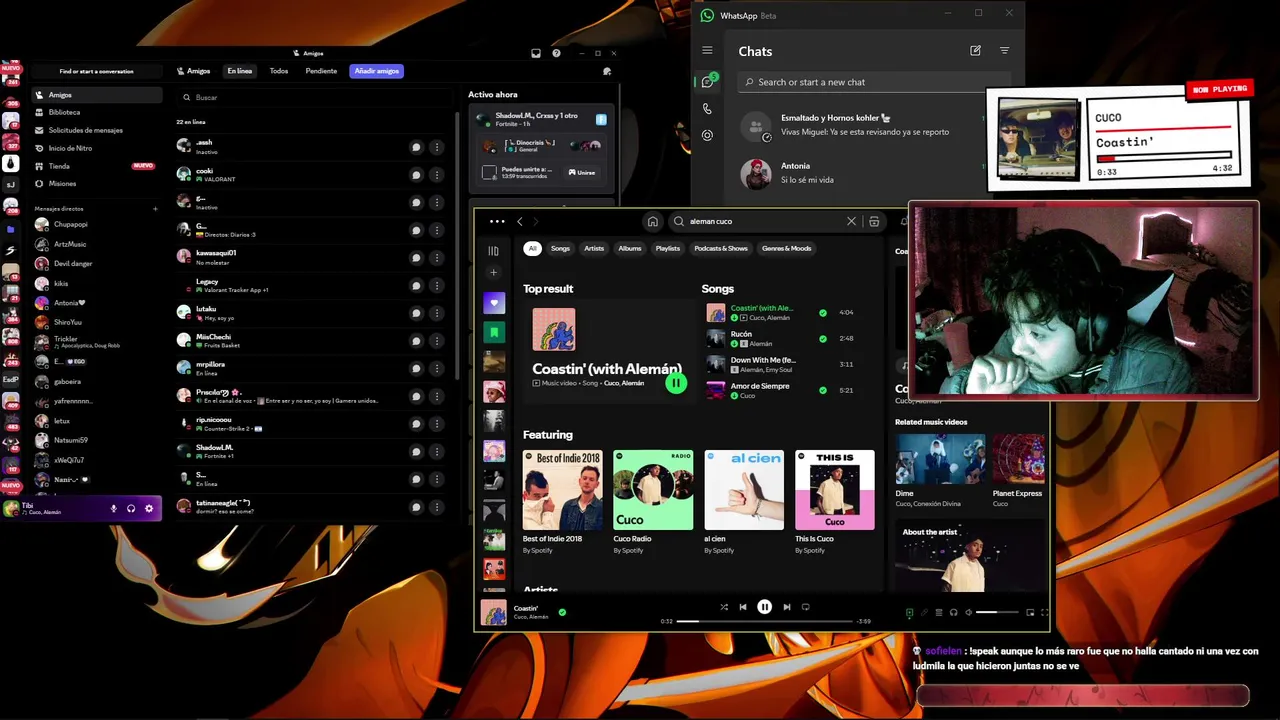Collapse Your Library in Spotify
This screenshot has width=1280, height=720.
tap(493, 251)
